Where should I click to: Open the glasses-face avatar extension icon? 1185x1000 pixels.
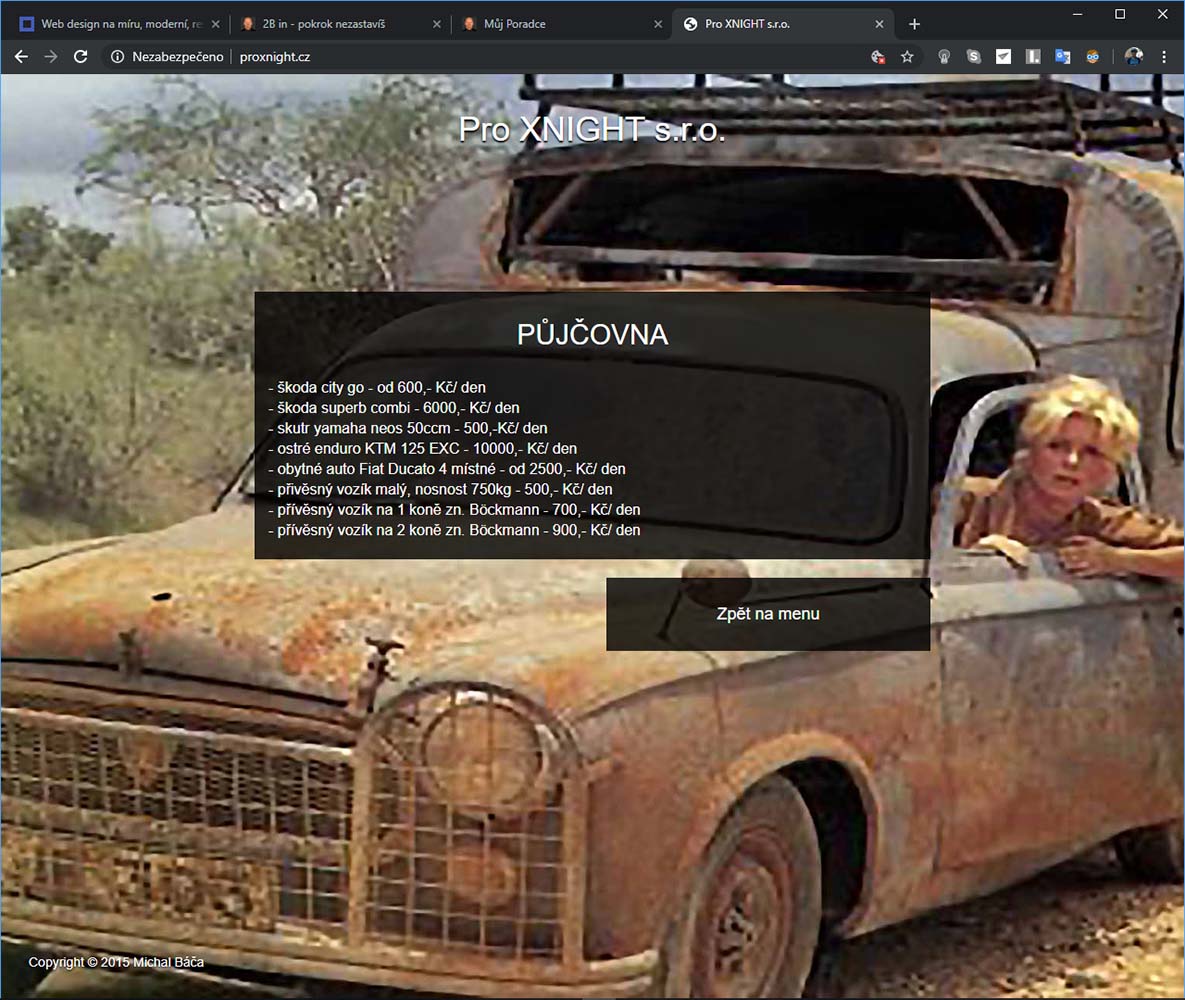pyautogui.click(x=1092, y=57)
